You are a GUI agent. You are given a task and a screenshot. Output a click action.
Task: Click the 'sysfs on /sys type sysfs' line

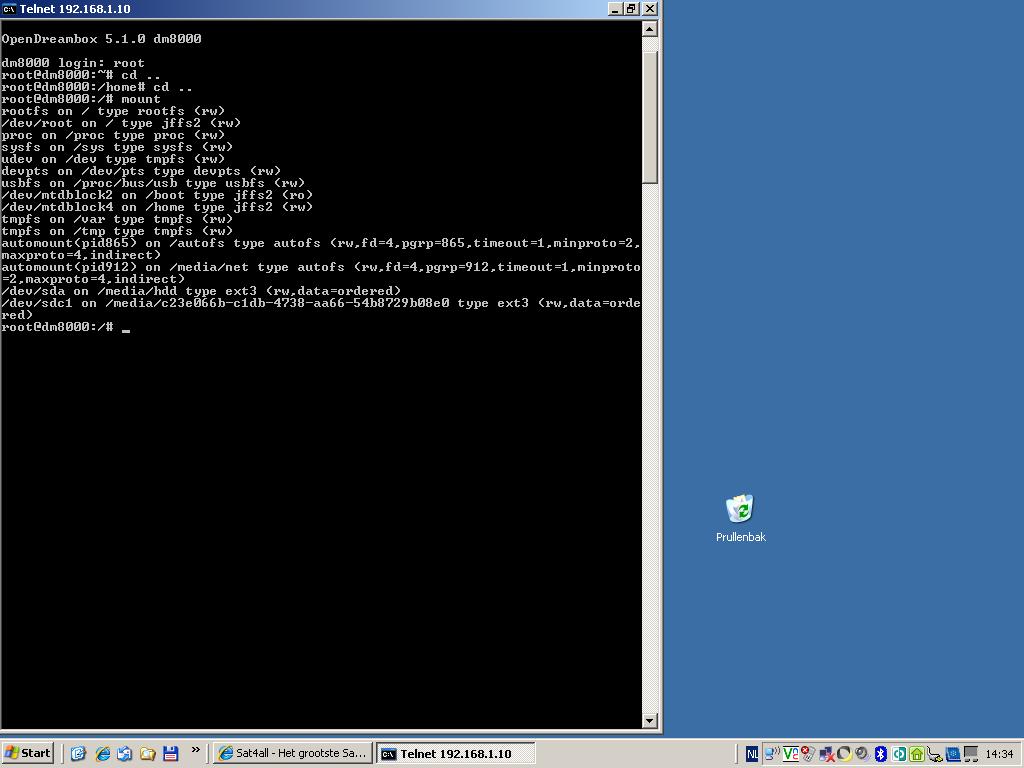[x=117, y=148]
